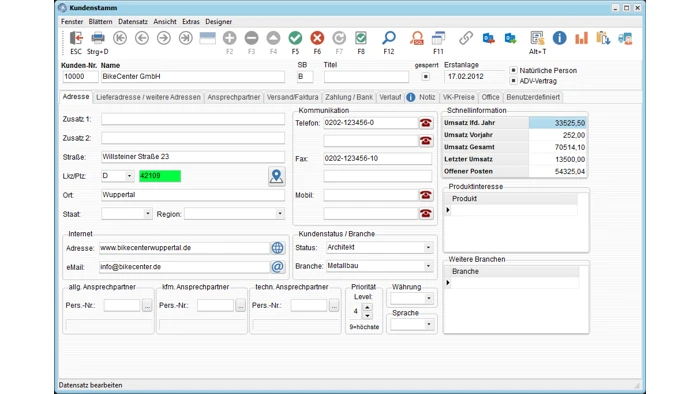Toggle the gesperrt checkbox
This screenshot has width=700, height=394.
point(425,77)
